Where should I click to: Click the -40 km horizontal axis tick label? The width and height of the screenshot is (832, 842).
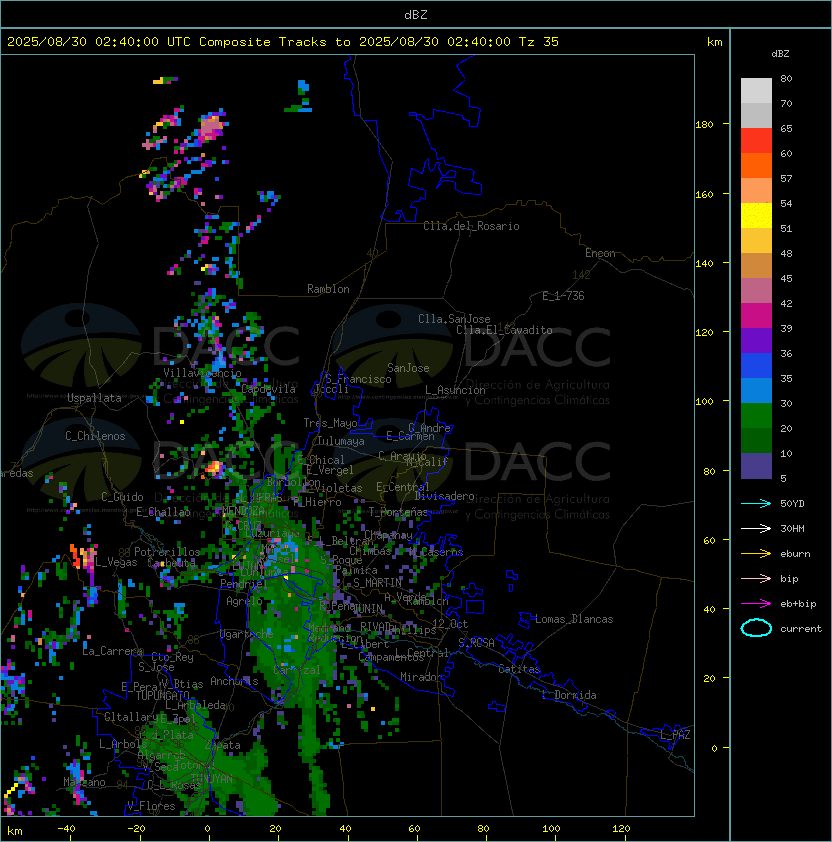[x=66, y=829]
